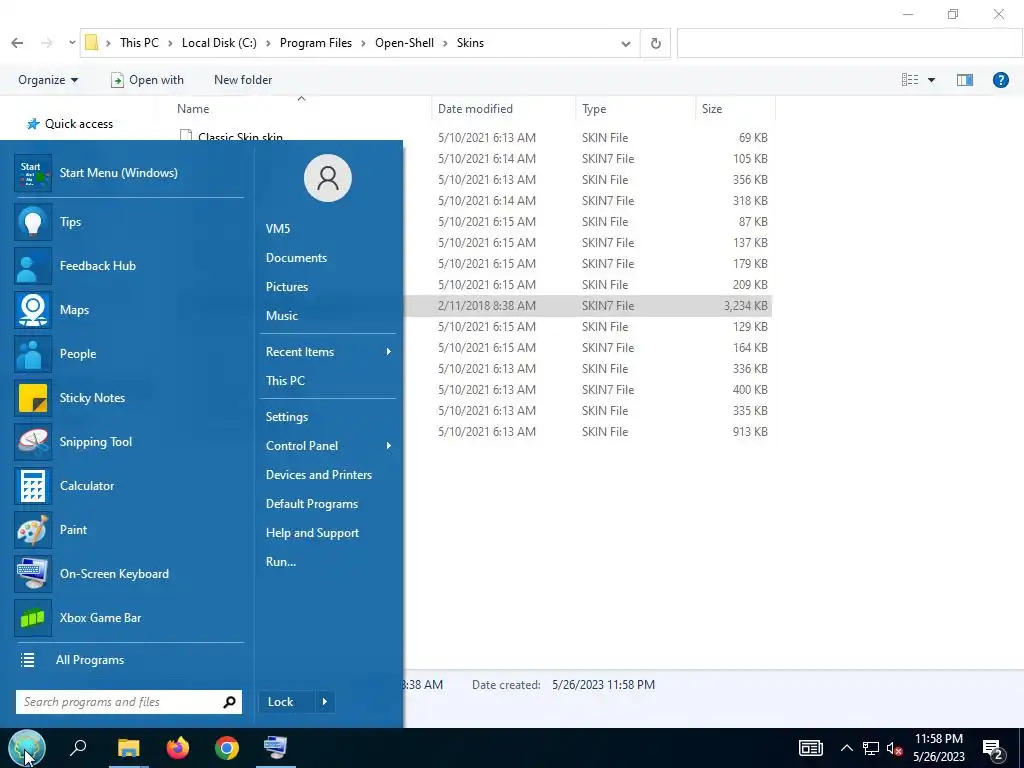The width and height of the screenshot is (1024, 768).
Task: Open recent locations dropdown arrow
Action: tap(72, 43)
